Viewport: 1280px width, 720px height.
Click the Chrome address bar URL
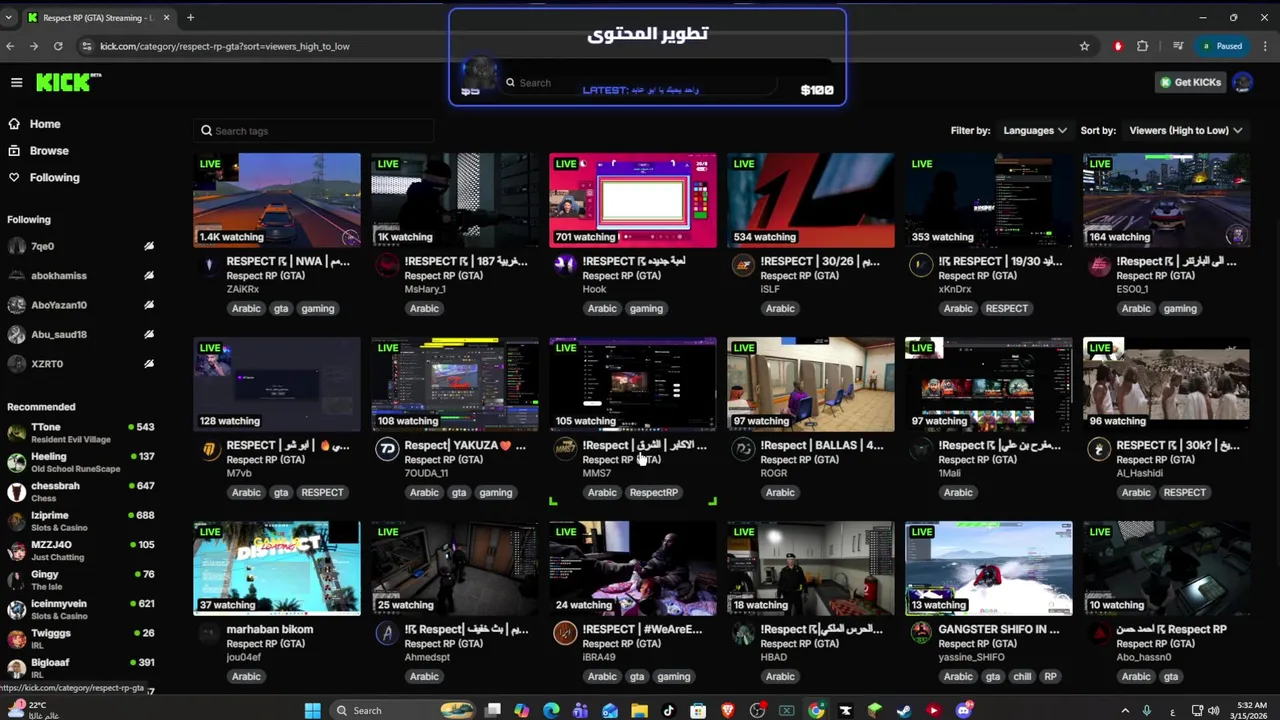point(225,46)
